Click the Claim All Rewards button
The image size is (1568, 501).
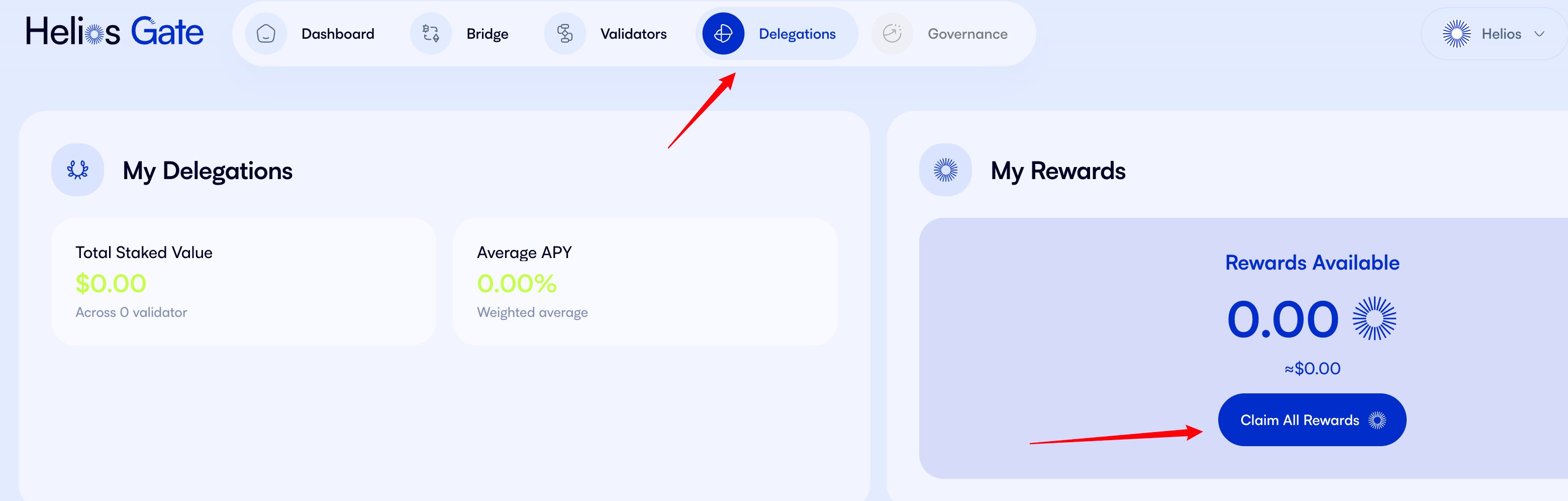coord(1312,420)
